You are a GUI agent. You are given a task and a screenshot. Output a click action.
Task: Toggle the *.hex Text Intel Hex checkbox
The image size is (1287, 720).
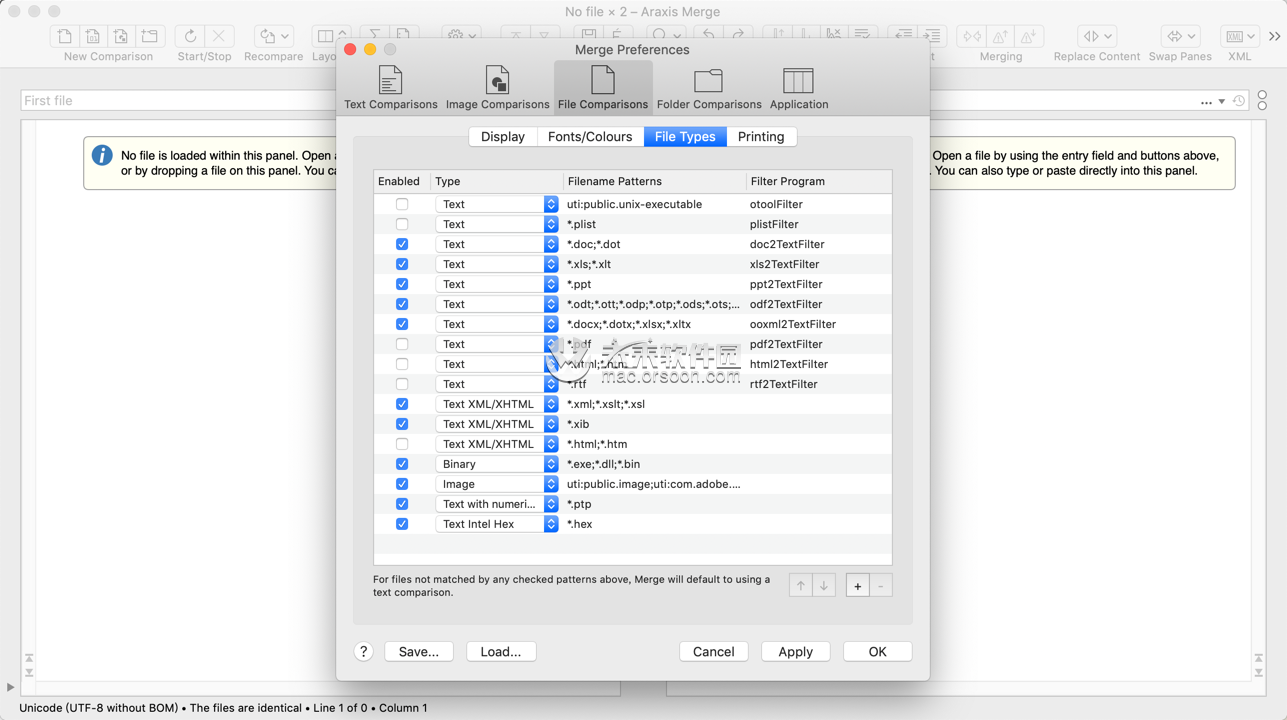click(x=402, y=524)
